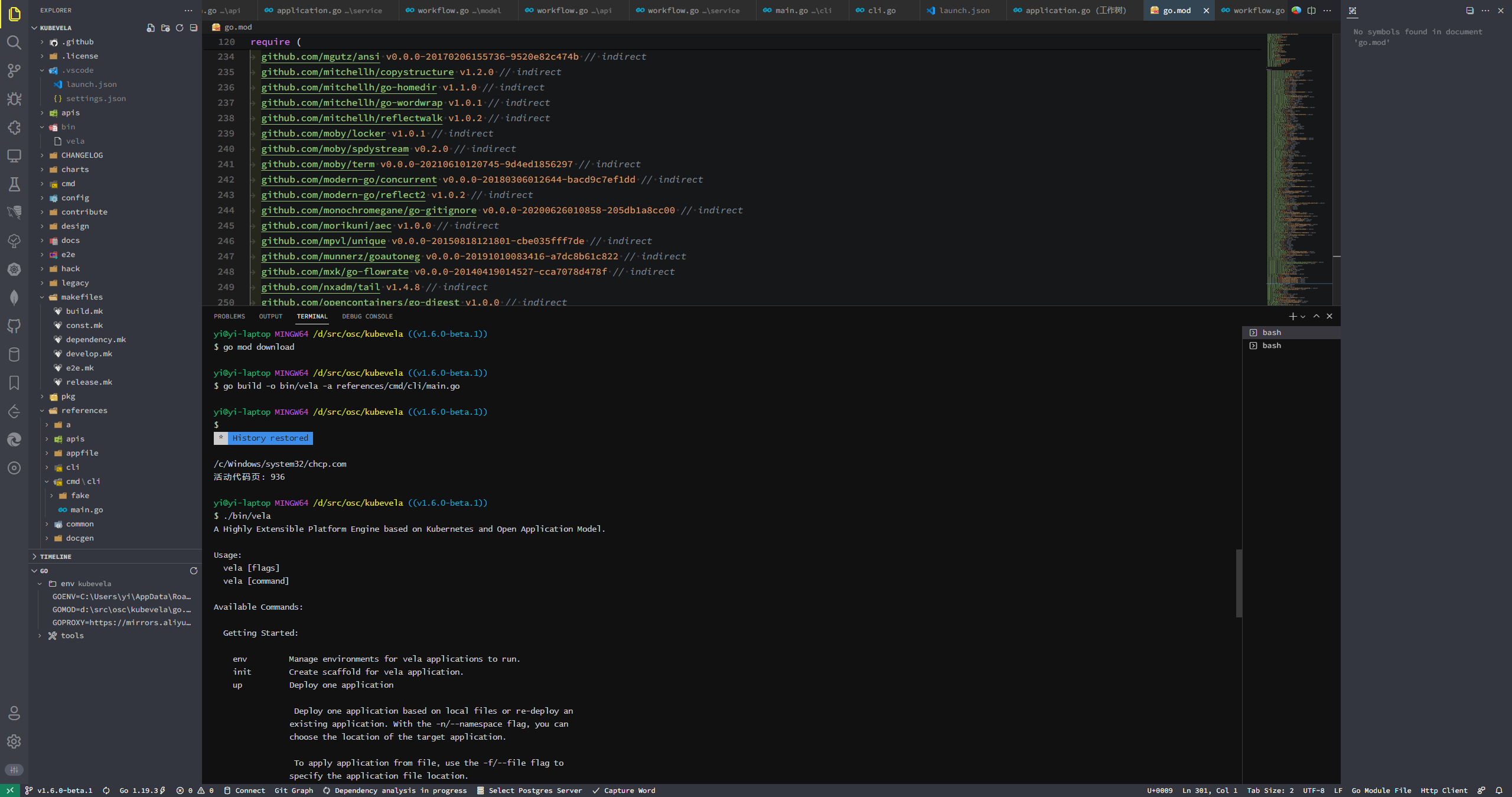Toggle panel maximize with the chevron
This screenshot has width=1512, height=797.
coord(1317,317)
